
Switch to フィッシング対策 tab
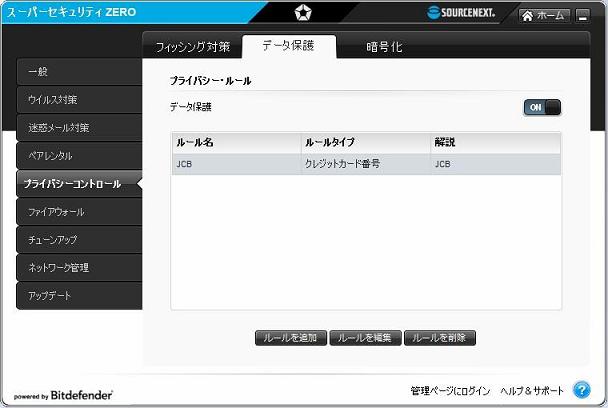[x=192, y=47]
